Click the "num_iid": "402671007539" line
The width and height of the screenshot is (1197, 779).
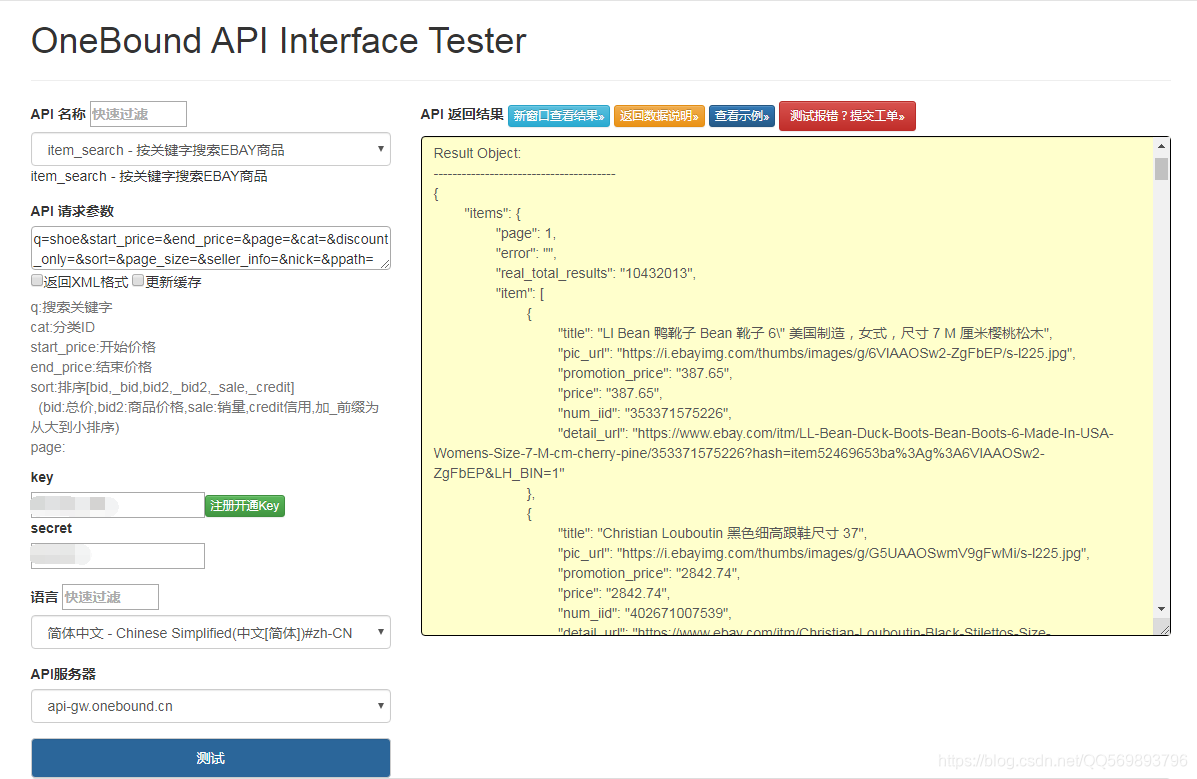click(x=644, y=613)
